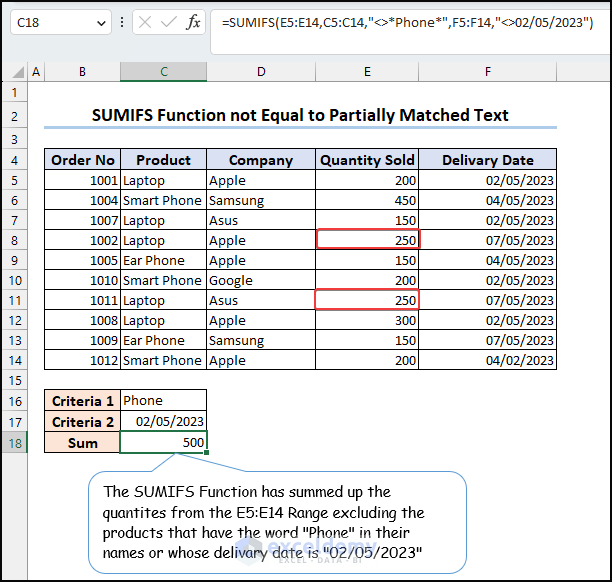Select highlighted 250 cell in row 8
Image resolution: width=612 pixels, height=582 pixels.
tap(367, 240)
